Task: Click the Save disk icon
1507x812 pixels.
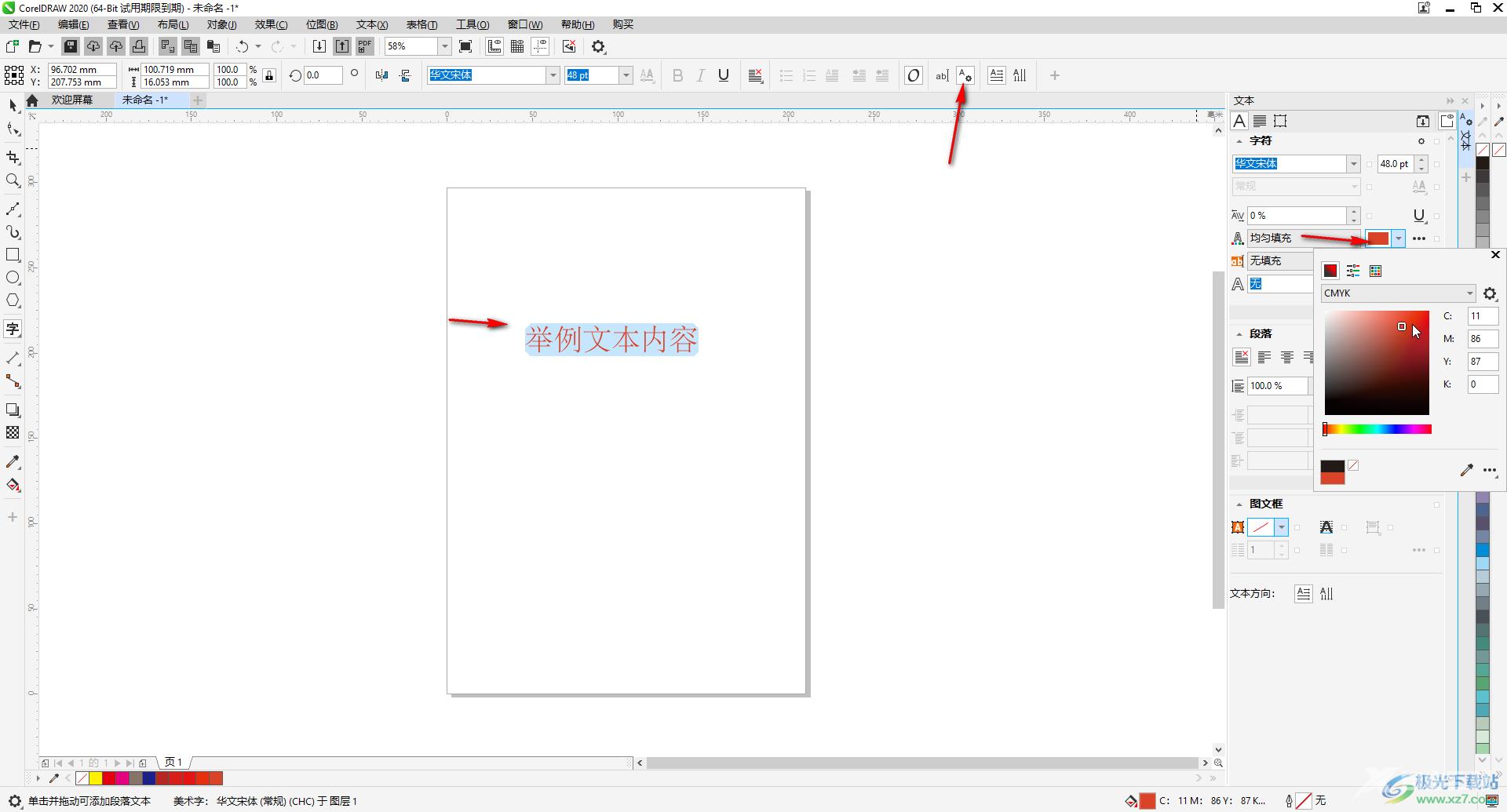Action: point(71,46)
